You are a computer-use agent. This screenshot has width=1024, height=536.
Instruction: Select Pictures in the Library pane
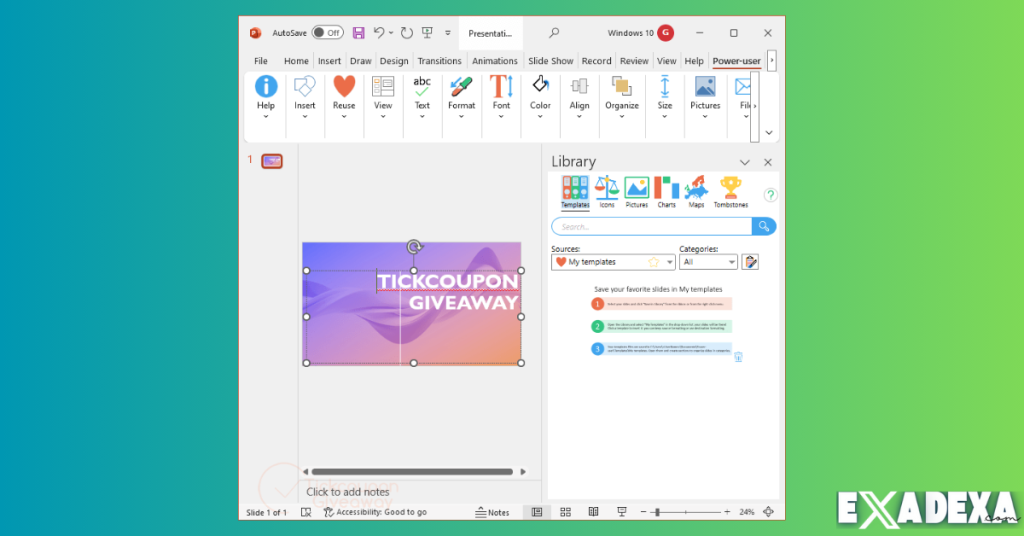pyautogui.click(x=636, y=193)
